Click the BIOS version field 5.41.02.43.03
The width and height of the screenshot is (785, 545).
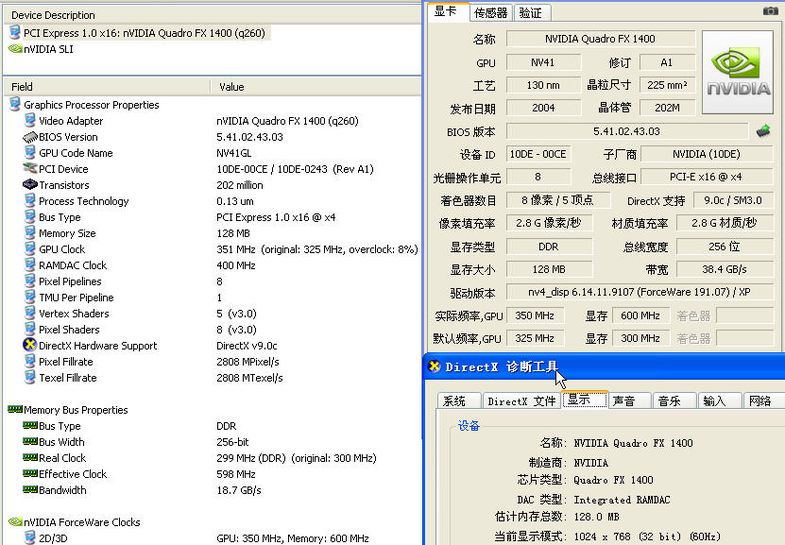(x=627, y=131)
